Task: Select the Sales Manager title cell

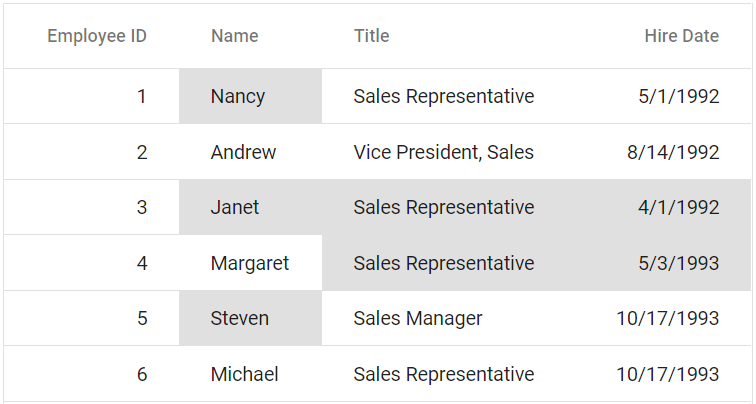Action: [418, 318]
